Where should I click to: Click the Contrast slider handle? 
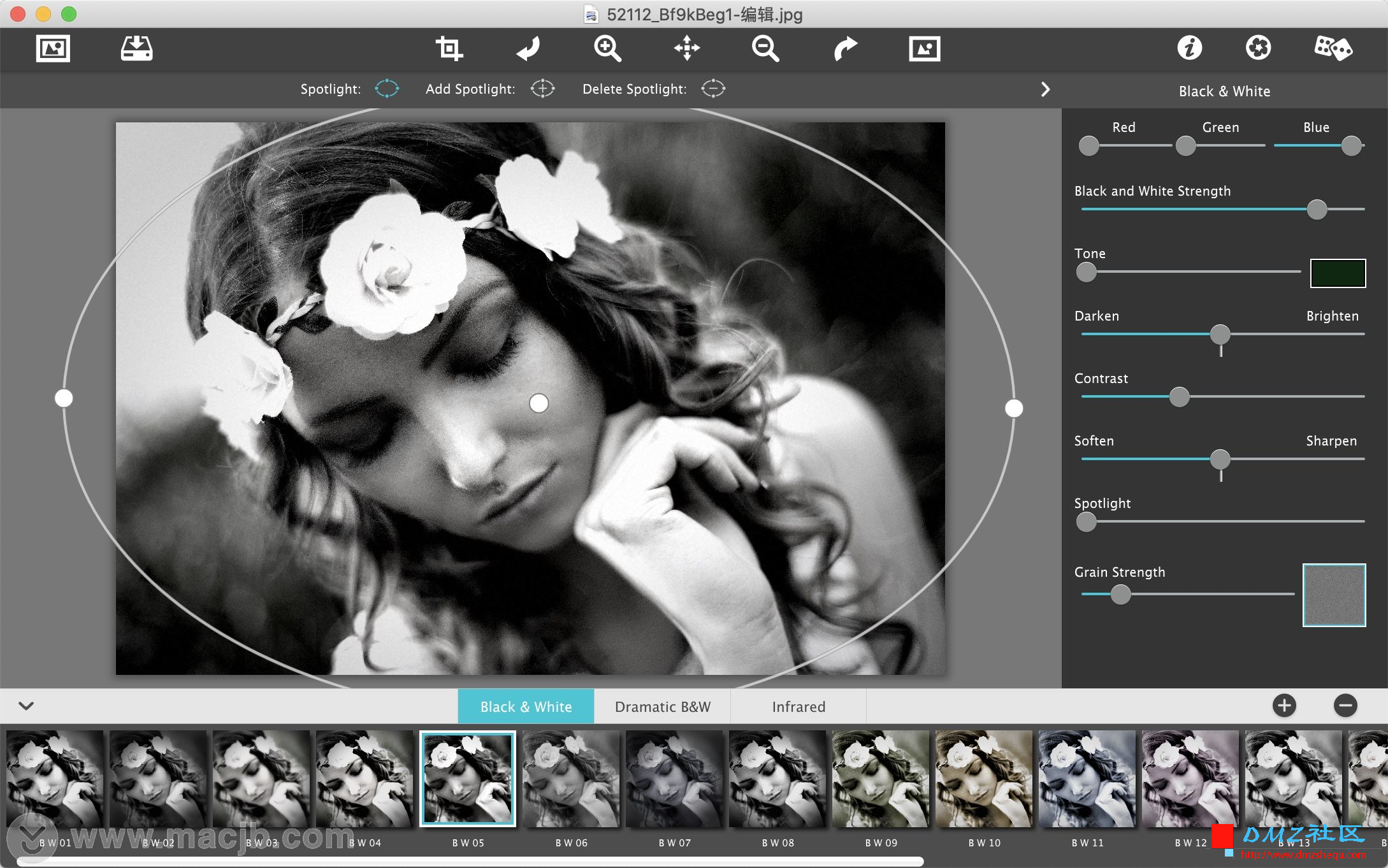[x=1179, y=396]
